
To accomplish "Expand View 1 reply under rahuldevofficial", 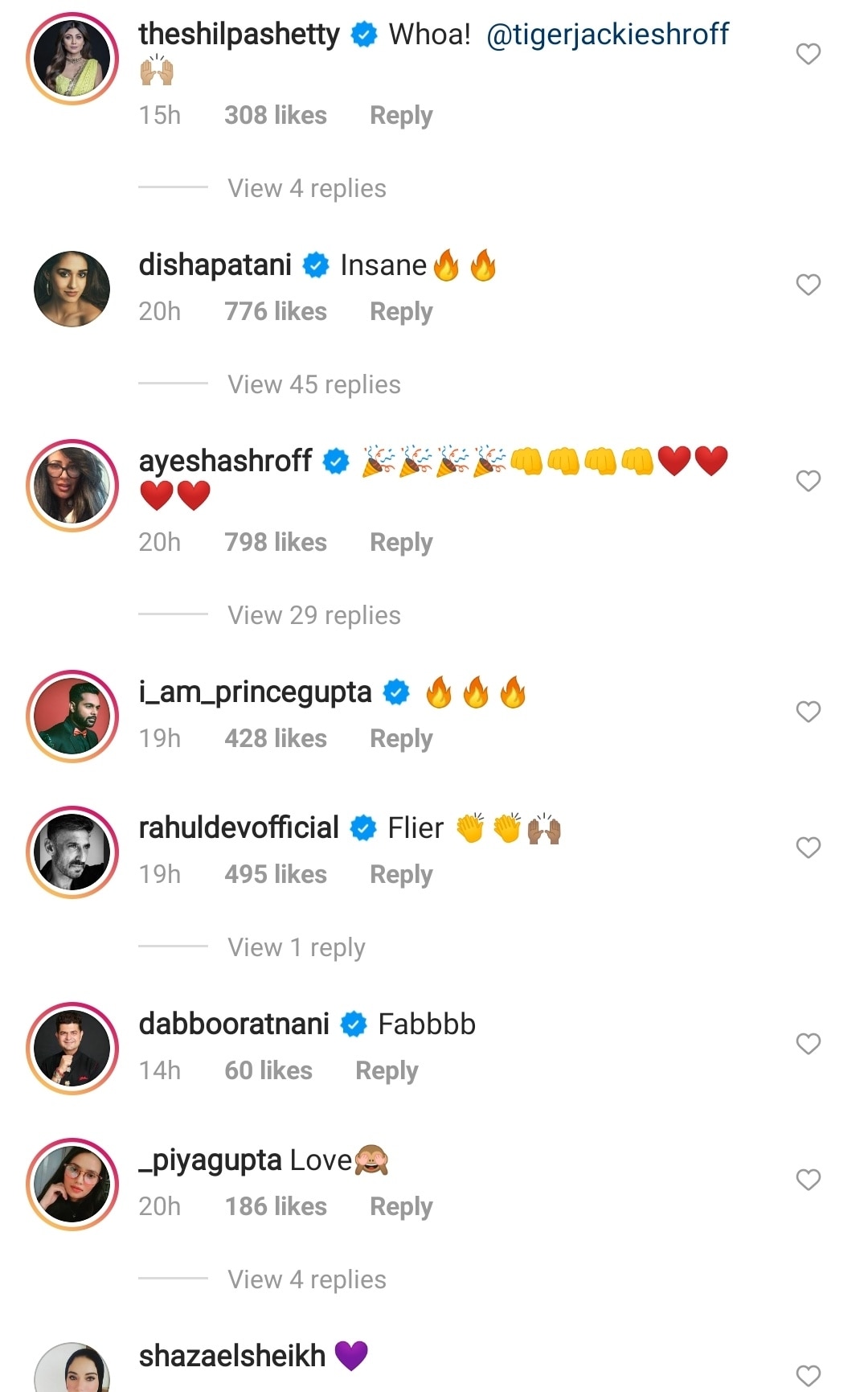I will click(296, 947).
